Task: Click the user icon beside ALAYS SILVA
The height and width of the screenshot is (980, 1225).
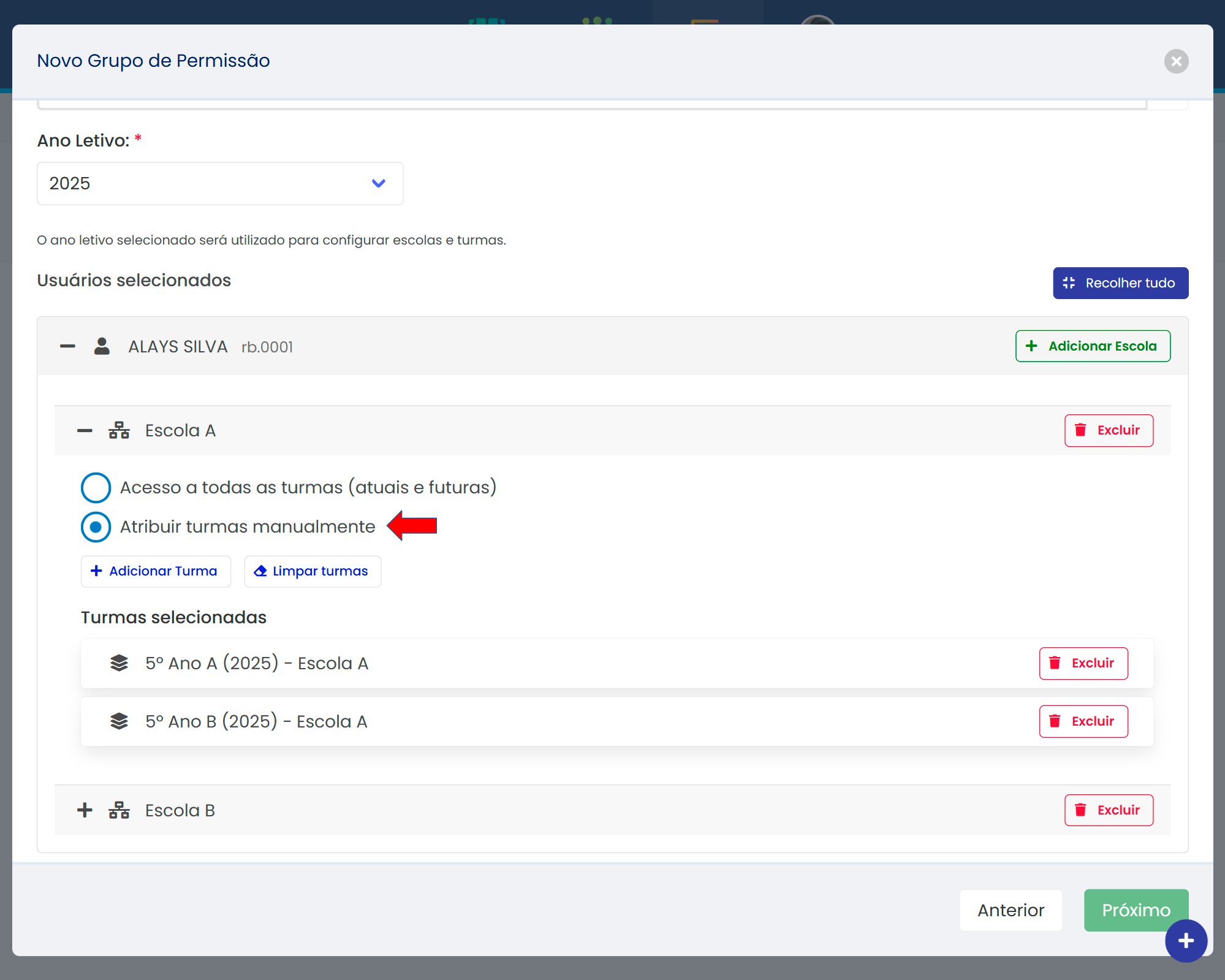Action: pyautogui.click(x=102, y=346)
